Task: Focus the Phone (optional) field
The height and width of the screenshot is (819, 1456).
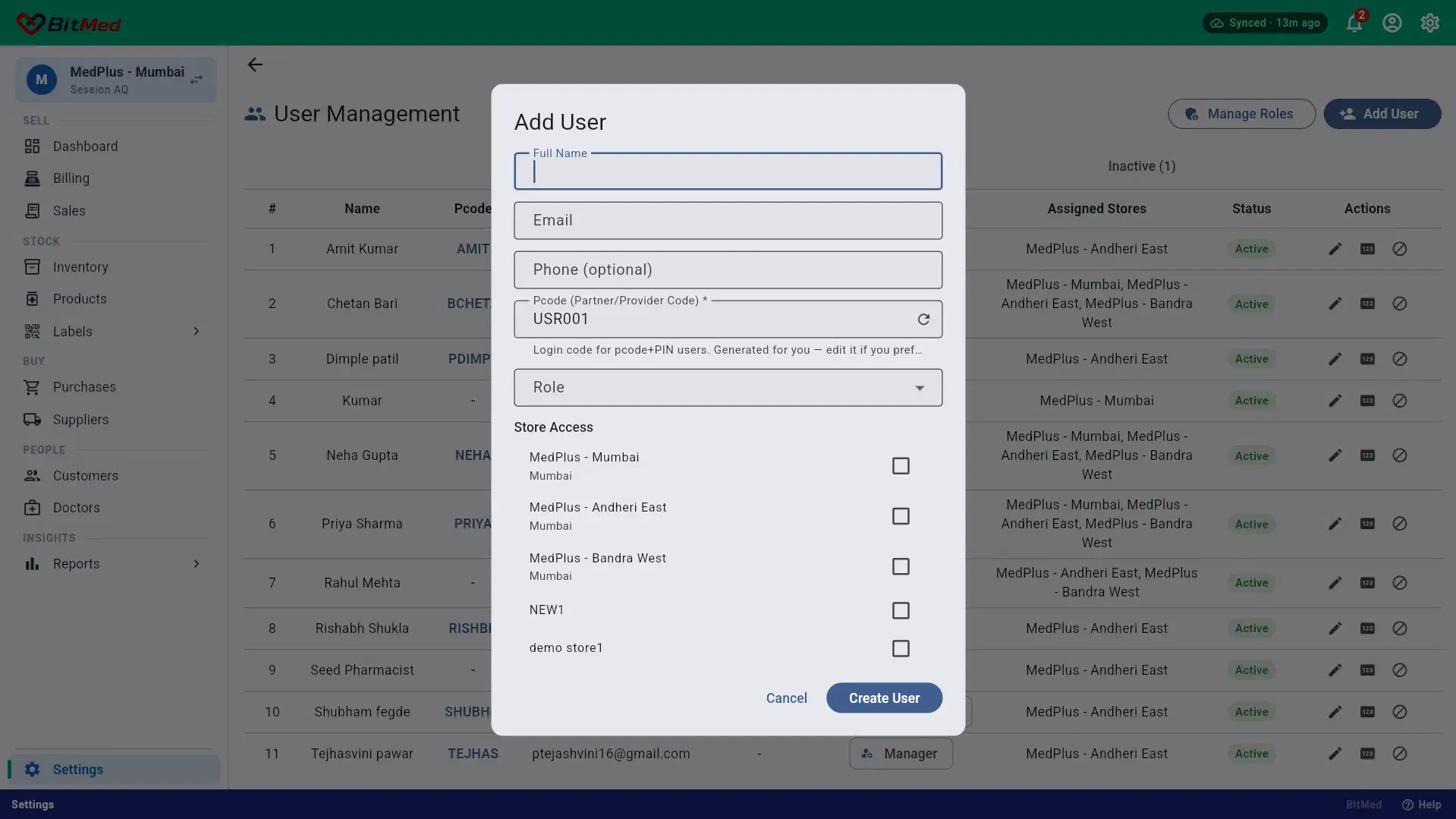Action: pyautogui.click(x=728, y=270)
